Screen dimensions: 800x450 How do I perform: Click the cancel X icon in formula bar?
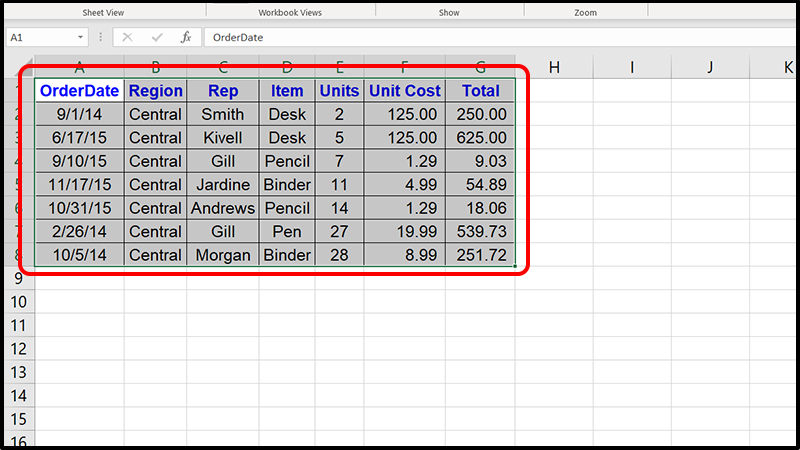[x=127, y=37]
